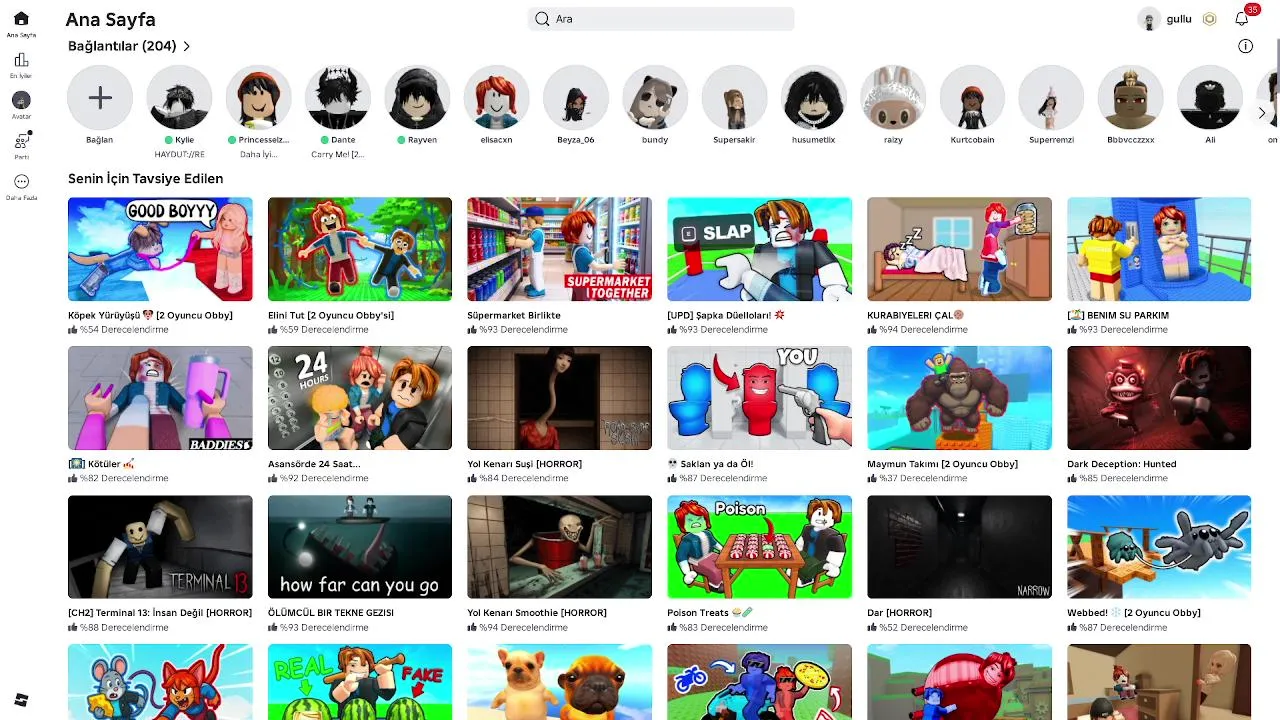Expand Bağlantılar (204) with the chevron

pyautogui.click(x=187, y=46)
